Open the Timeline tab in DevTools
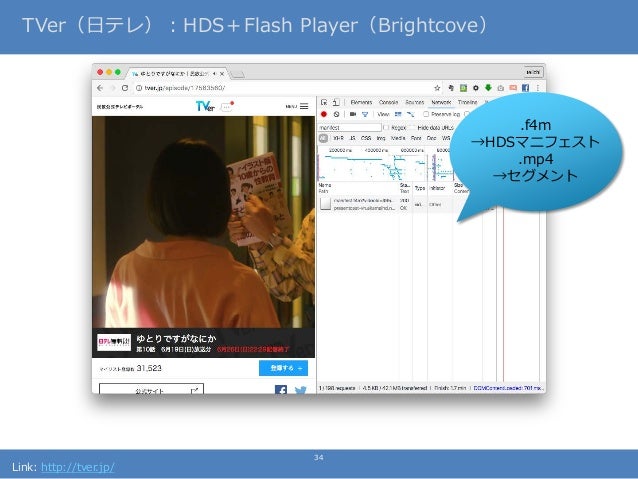Image resolution: width=638 pixels, height=479 pixels. (x=468, y=102)
